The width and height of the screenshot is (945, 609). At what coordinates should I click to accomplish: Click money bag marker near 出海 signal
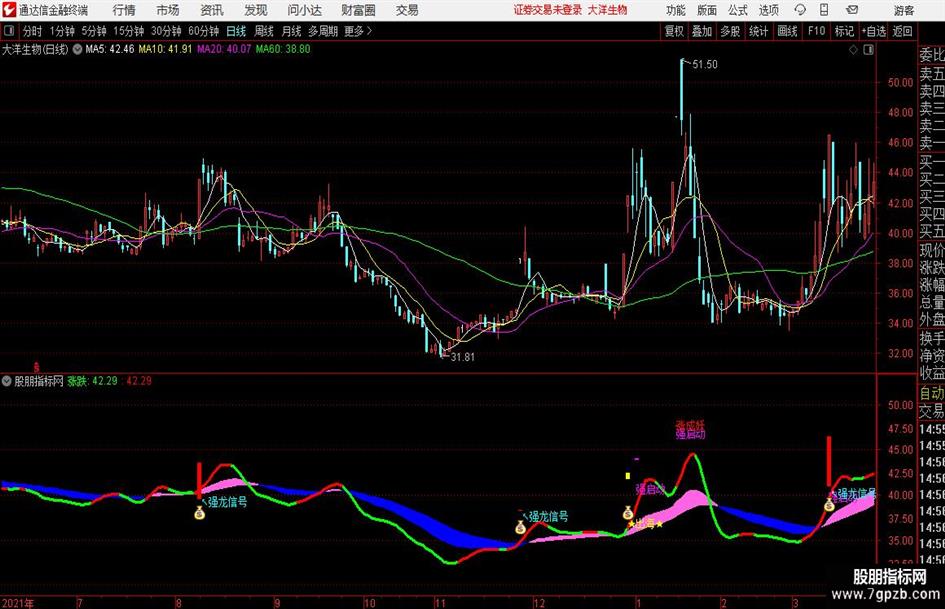point(628,513)
